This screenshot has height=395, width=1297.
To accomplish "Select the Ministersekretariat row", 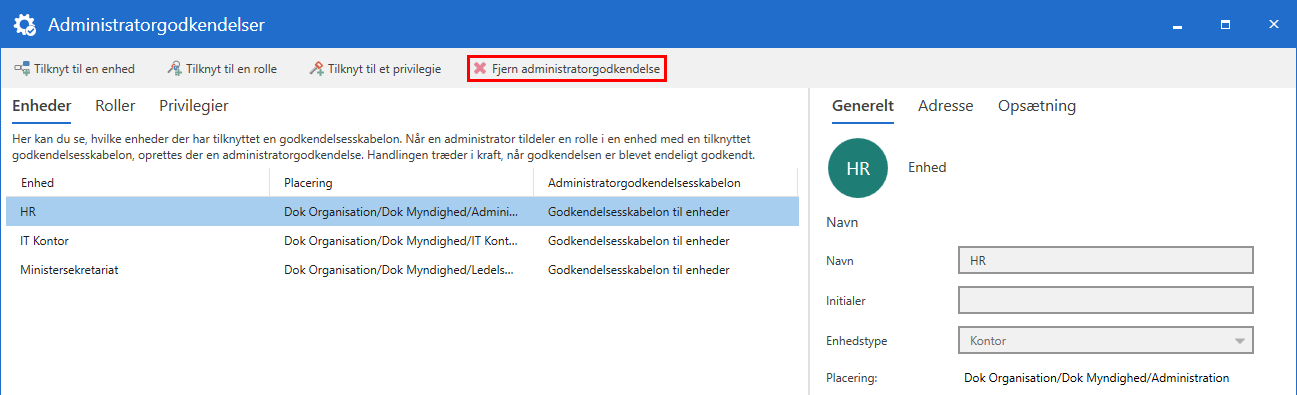I will 402,270.
